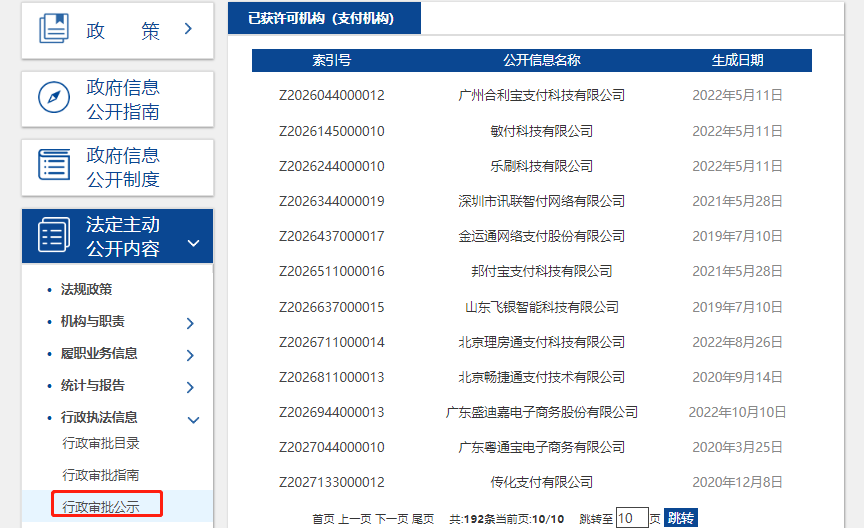Click the document icon beside 法定主动公开内容

tap(54, 235)
